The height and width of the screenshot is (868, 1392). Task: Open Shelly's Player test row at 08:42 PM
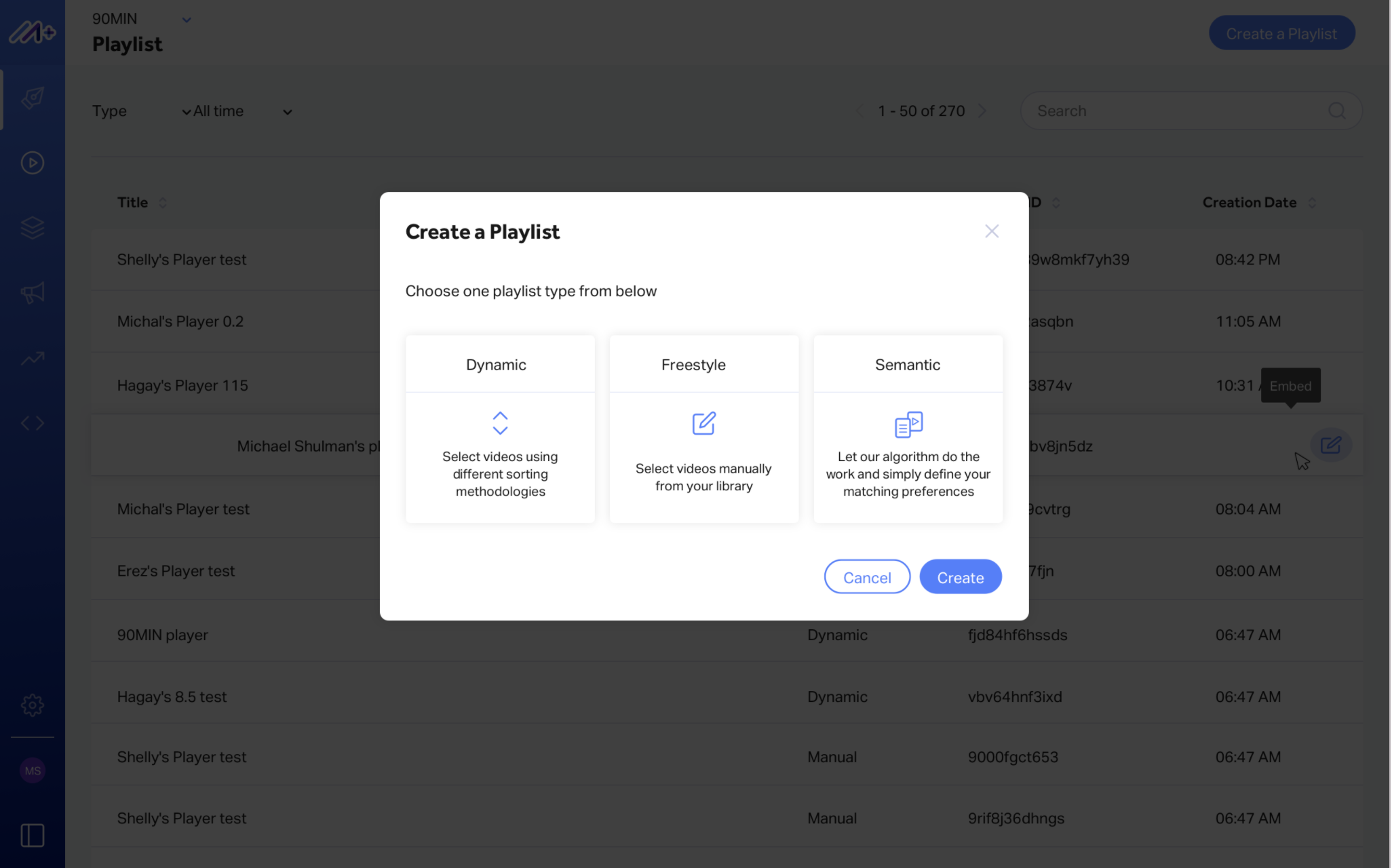click(727, 260)
